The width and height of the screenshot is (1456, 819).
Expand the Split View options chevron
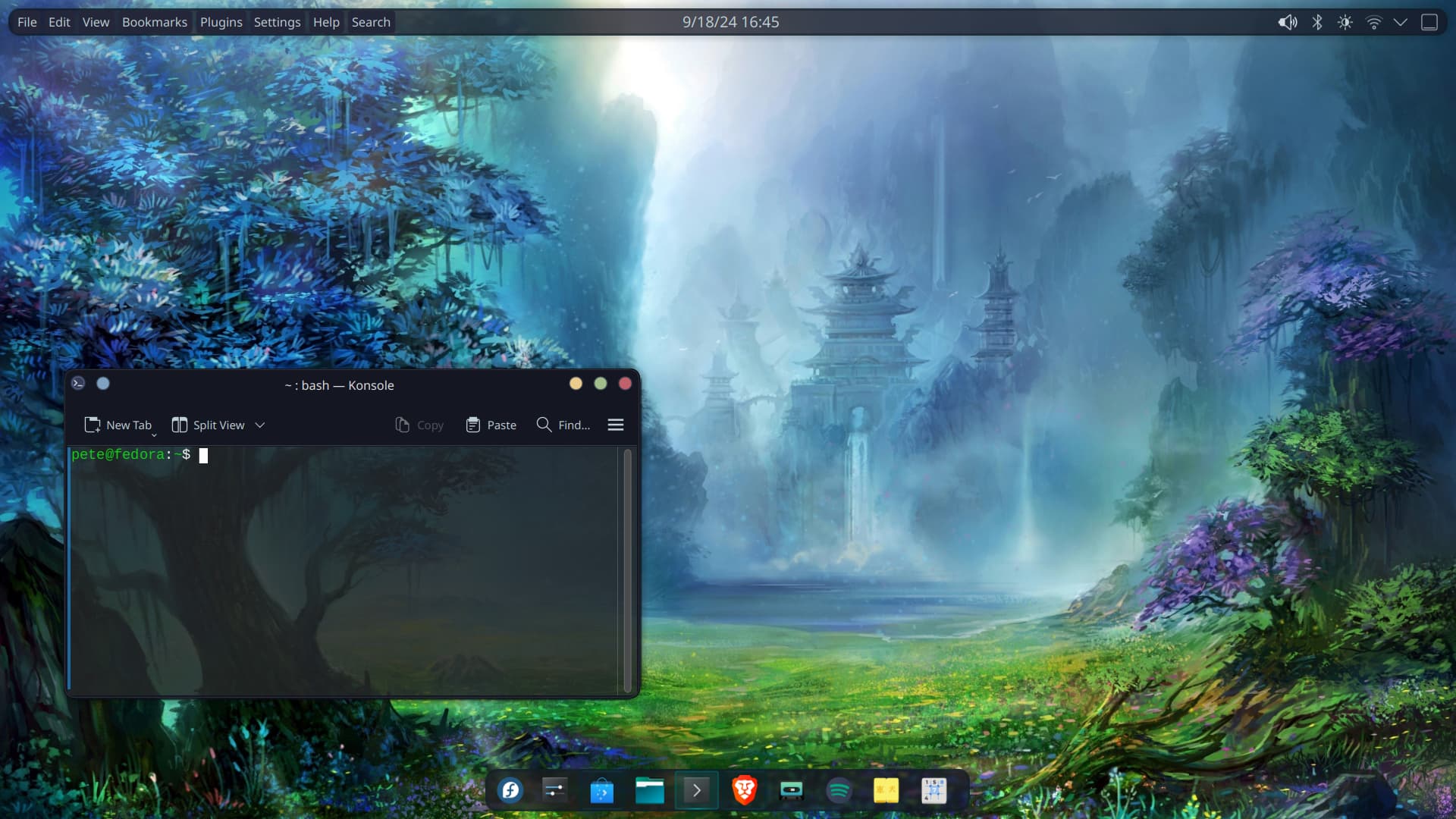point(260,425)
